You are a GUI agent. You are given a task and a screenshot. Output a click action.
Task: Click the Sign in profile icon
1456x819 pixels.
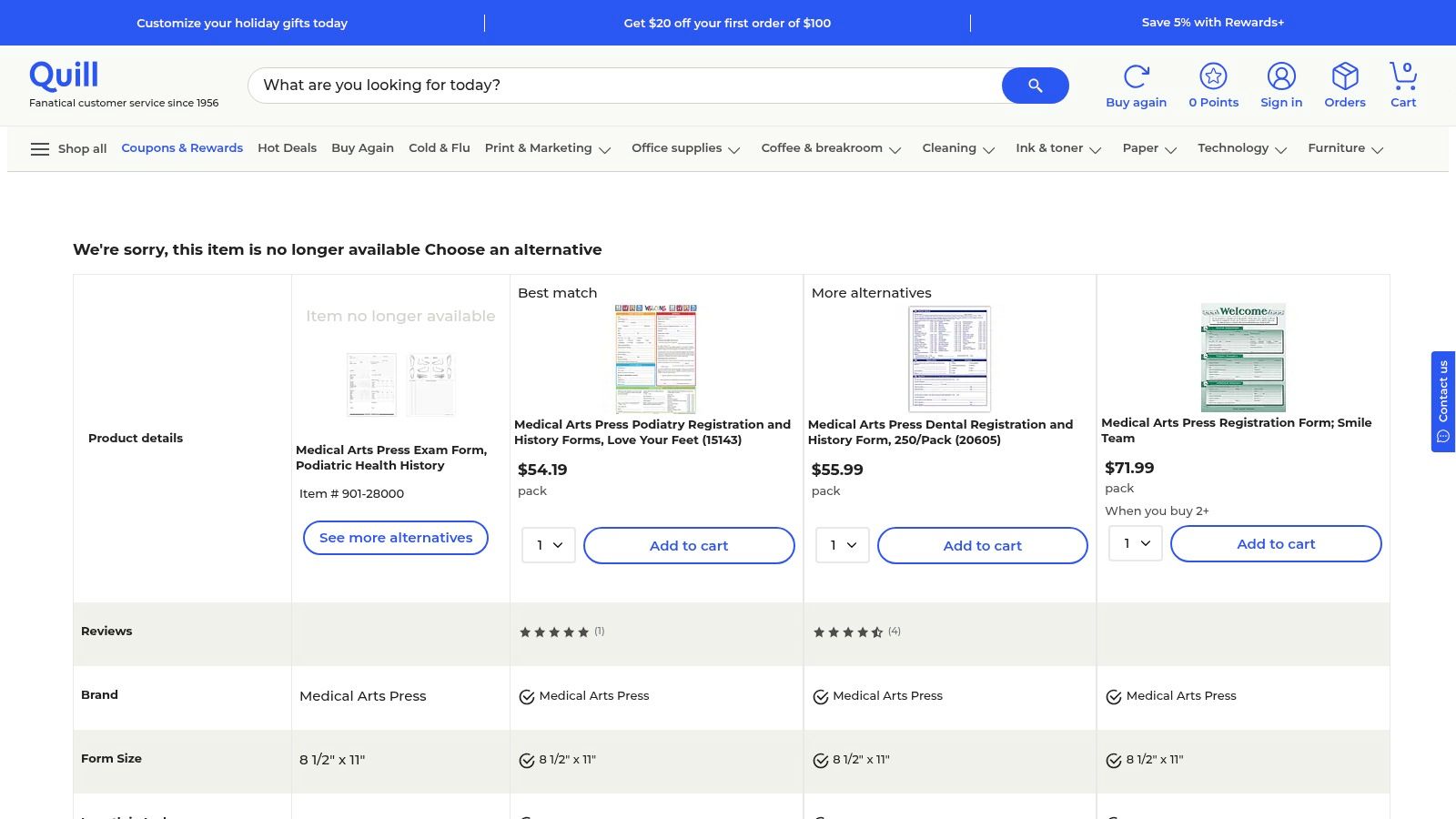[1280, 76]
